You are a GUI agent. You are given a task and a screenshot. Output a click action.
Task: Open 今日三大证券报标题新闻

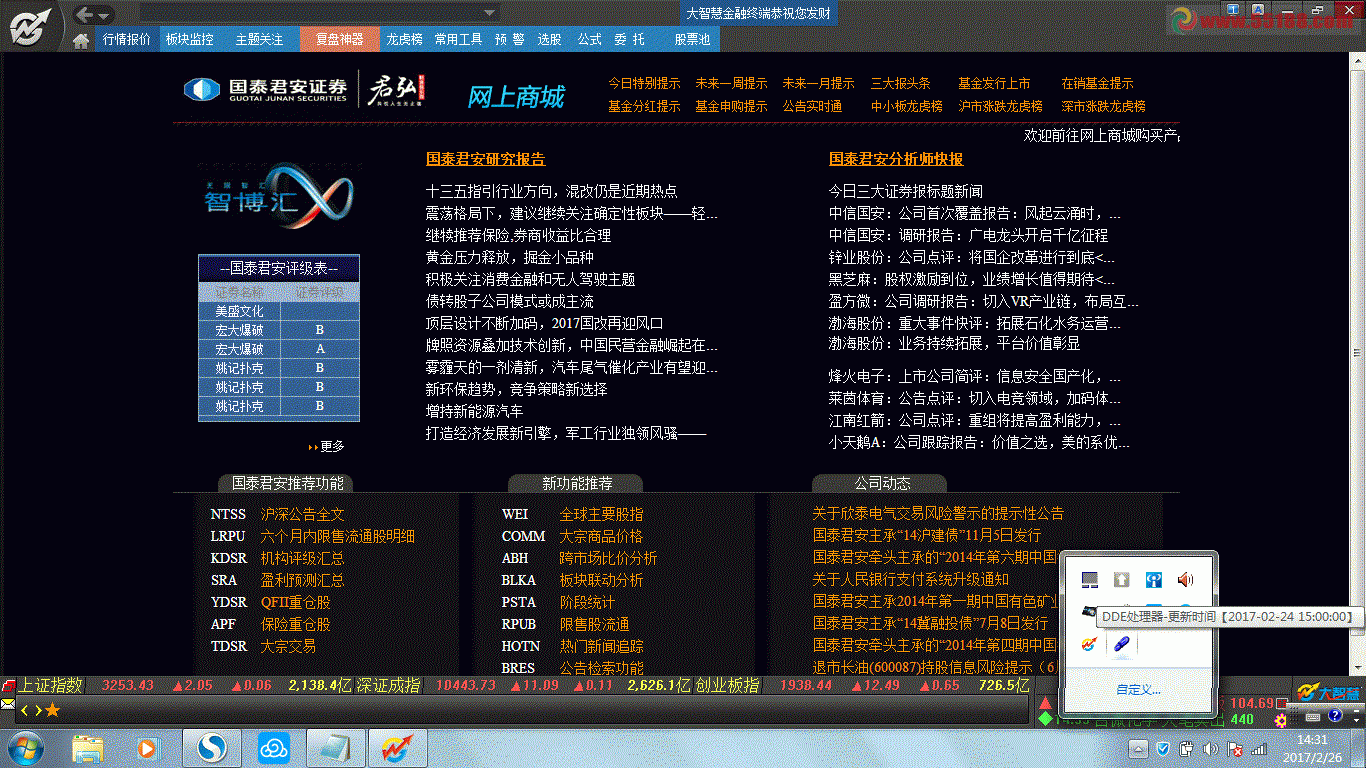[906, 191]
